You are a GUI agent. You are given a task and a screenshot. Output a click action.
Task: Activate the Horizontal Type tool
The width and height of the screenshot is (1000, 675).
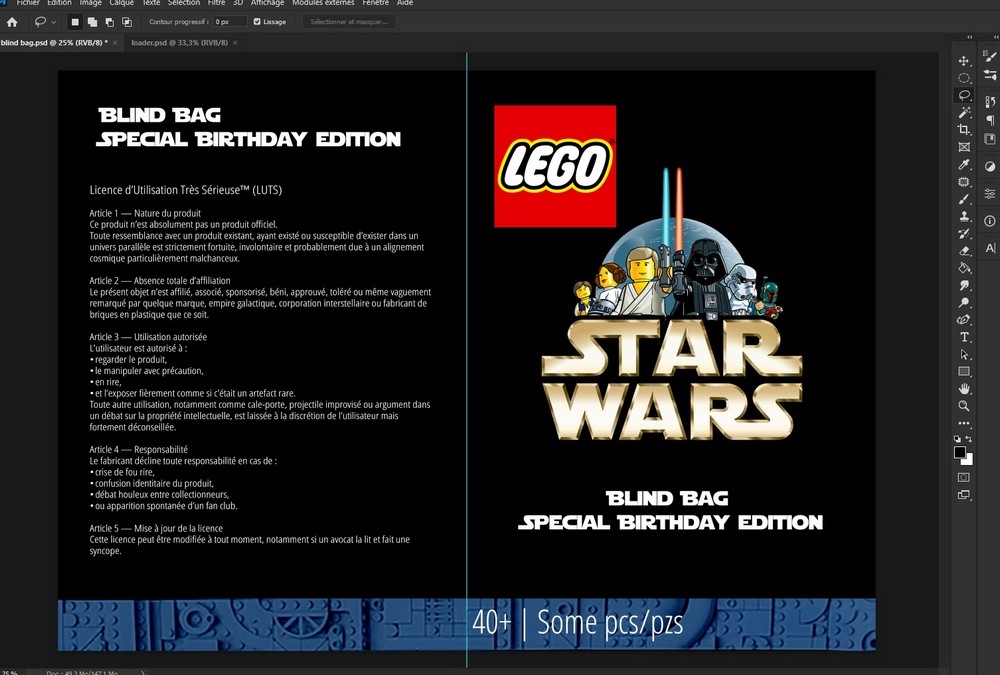click(964, 337)
